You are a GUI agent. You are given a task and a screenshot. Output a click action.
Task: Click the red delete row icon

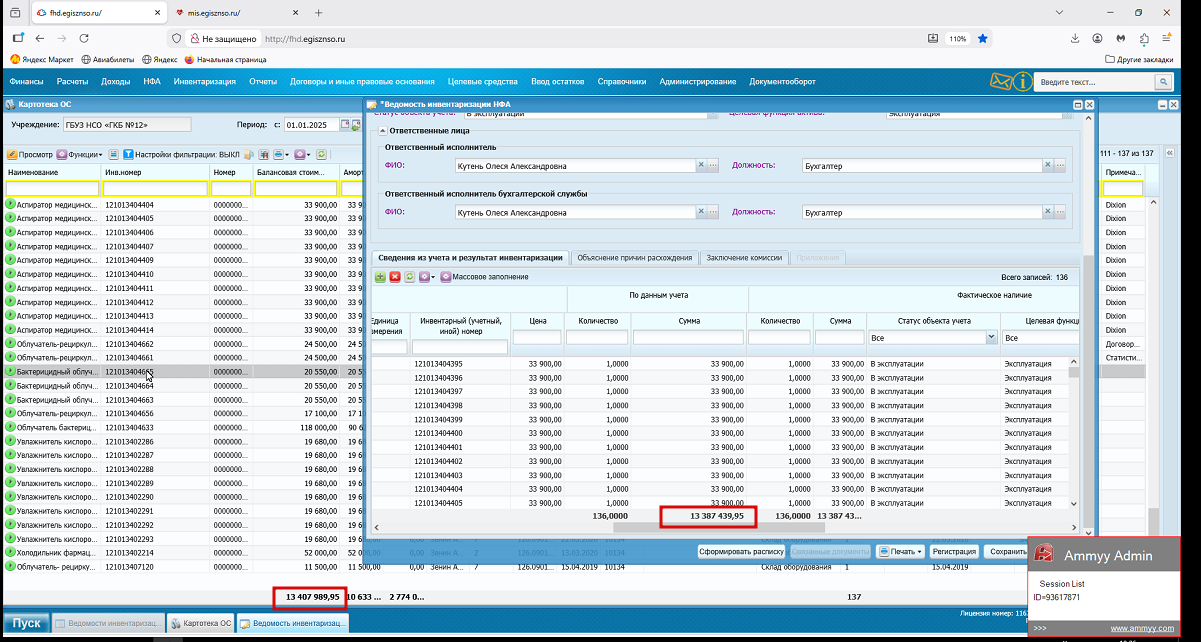(x=394, y=277)
